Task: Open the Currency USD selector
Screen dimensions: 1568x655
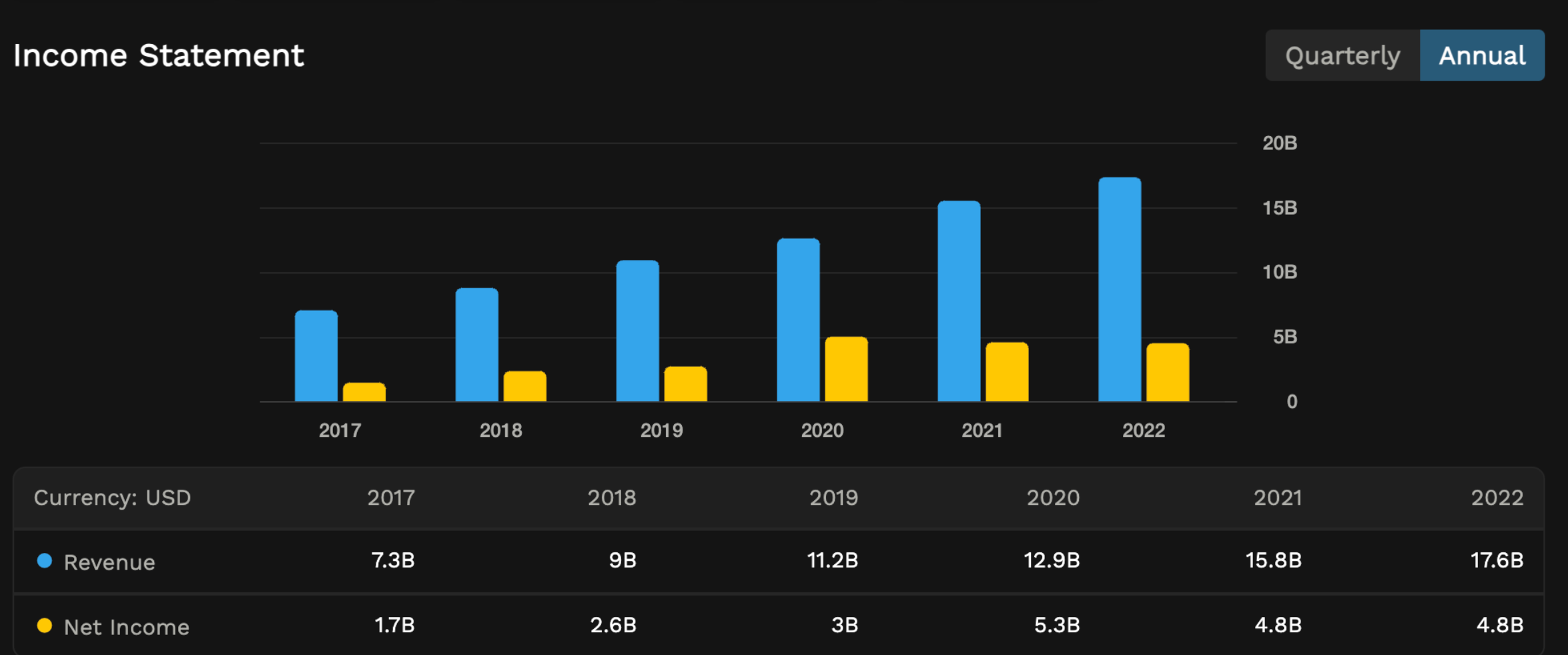Action: (x=112, y=498)
